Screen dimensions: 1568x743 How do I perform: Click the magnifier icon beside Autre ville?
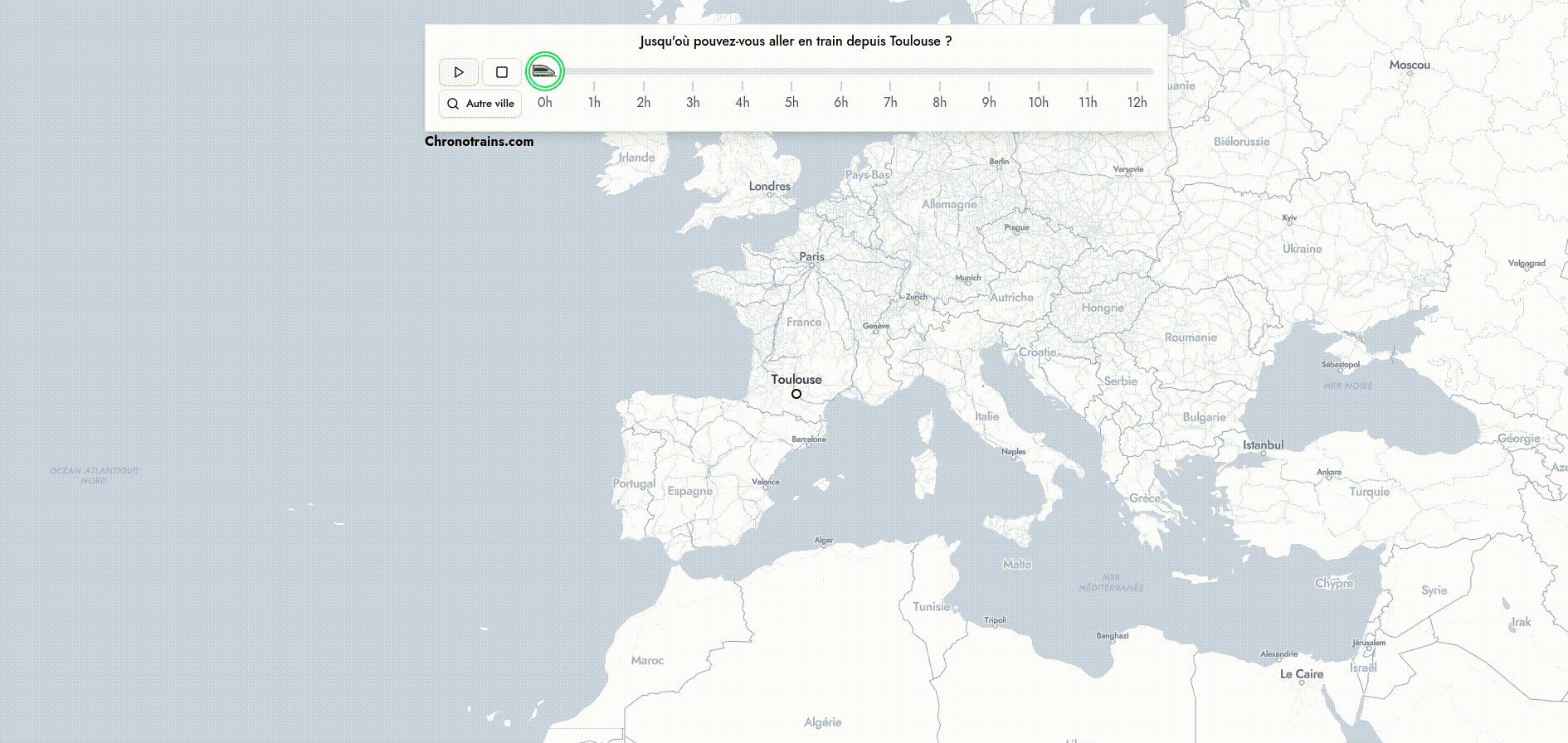[453, 104]
